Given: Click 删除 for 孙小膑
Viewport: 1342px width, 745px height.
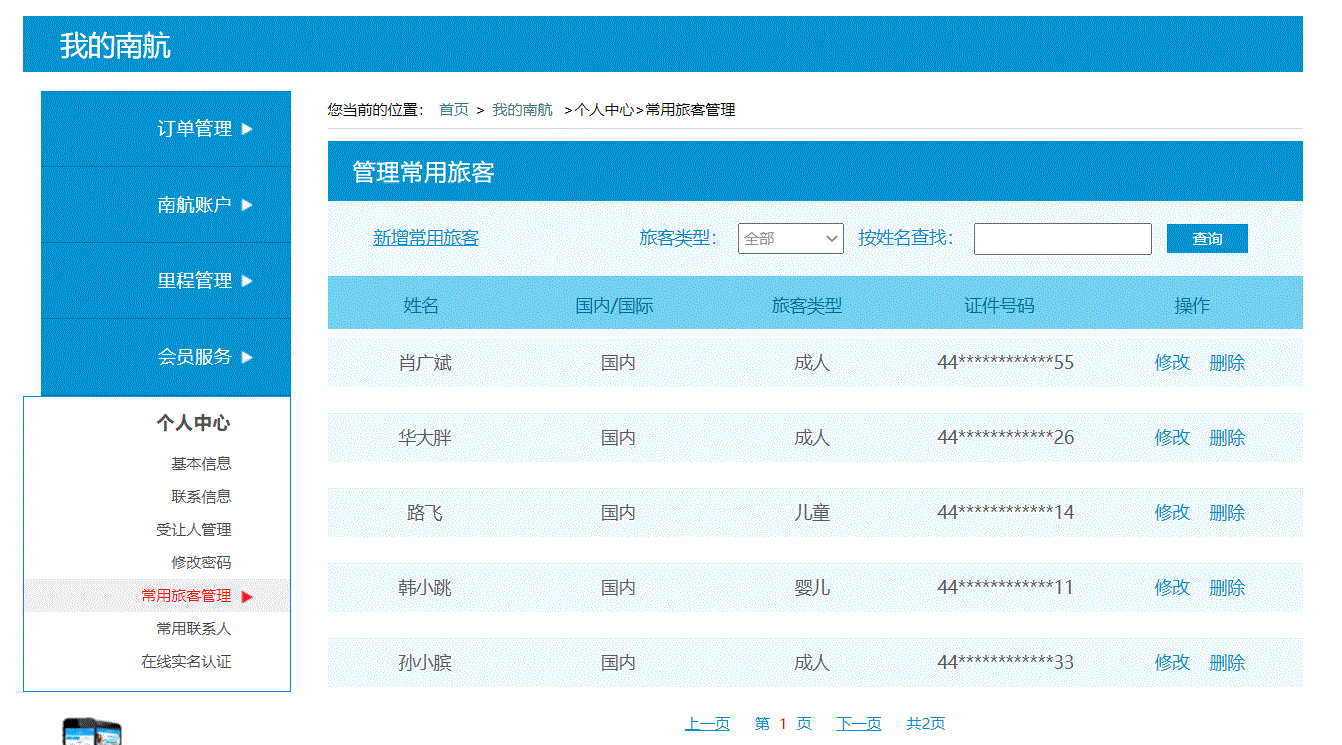Looking at the screenshot, I should 1227,663.
